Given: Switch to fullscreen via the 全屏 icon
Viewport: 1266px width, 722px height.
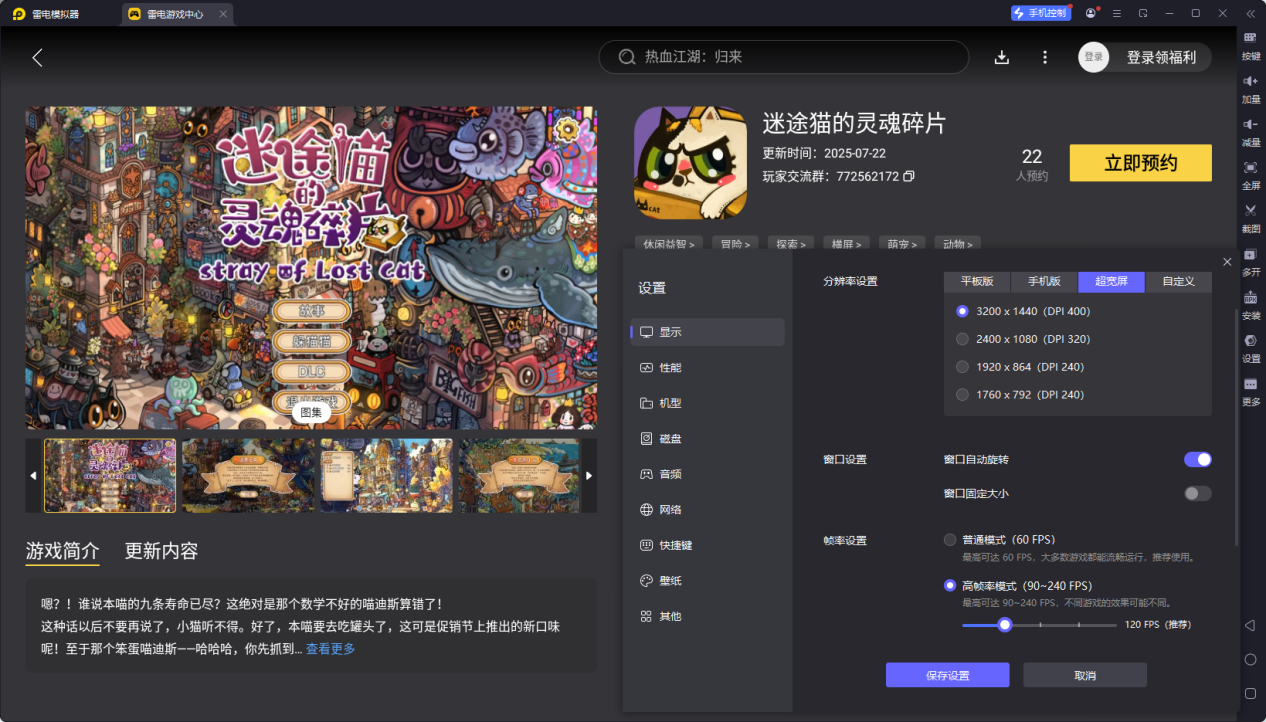Looking at the screenshot, I should pos(1249,176).
